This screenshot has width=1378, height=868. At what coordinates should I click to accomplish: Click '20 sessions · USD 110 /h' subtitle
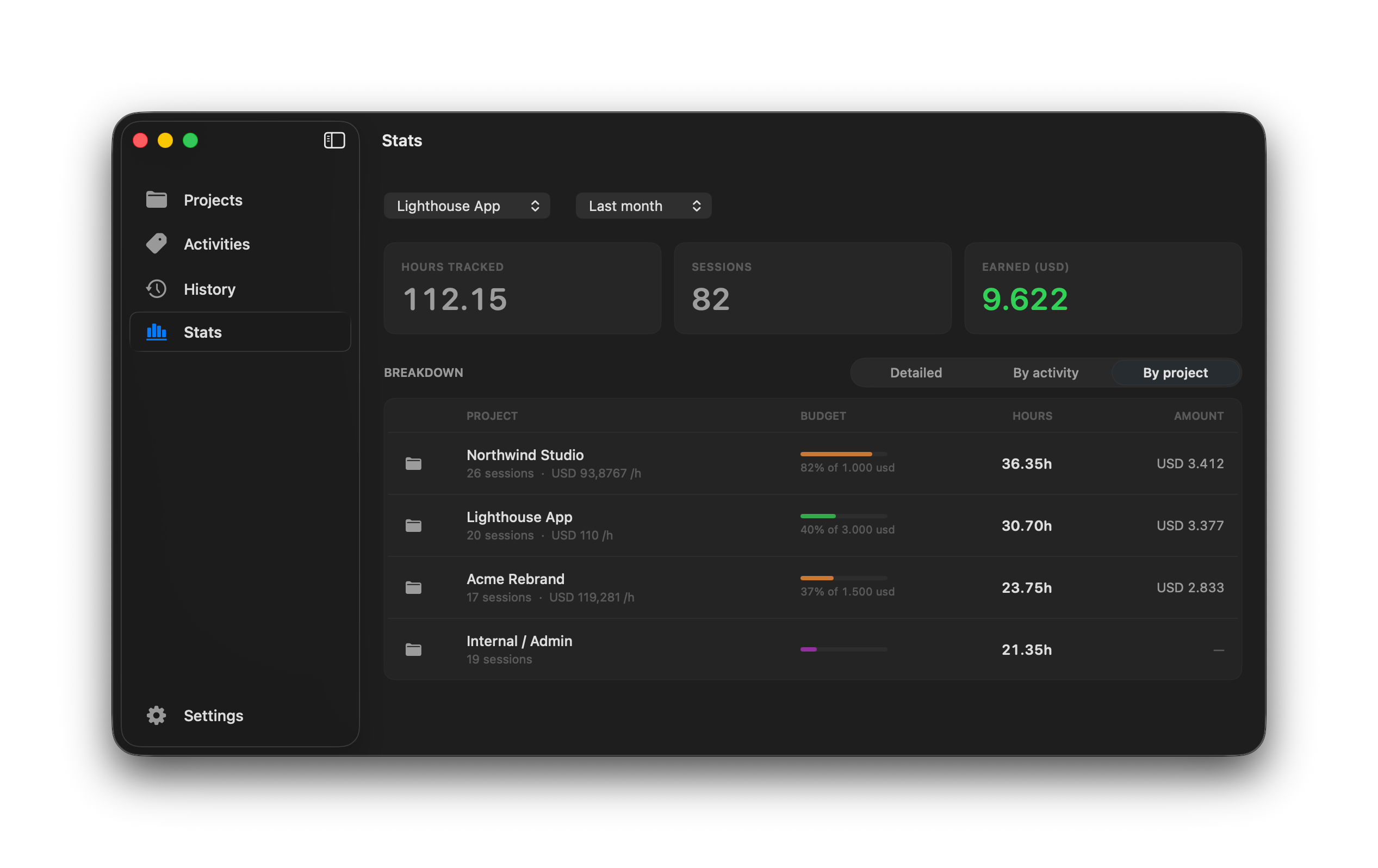tap(539, 536)
